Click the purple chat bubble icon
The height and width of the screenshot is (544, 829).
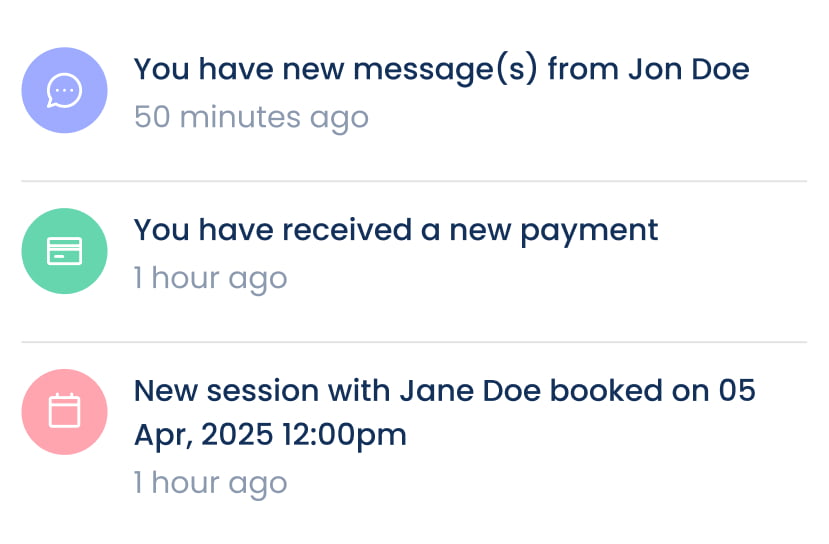click(65, 91)
